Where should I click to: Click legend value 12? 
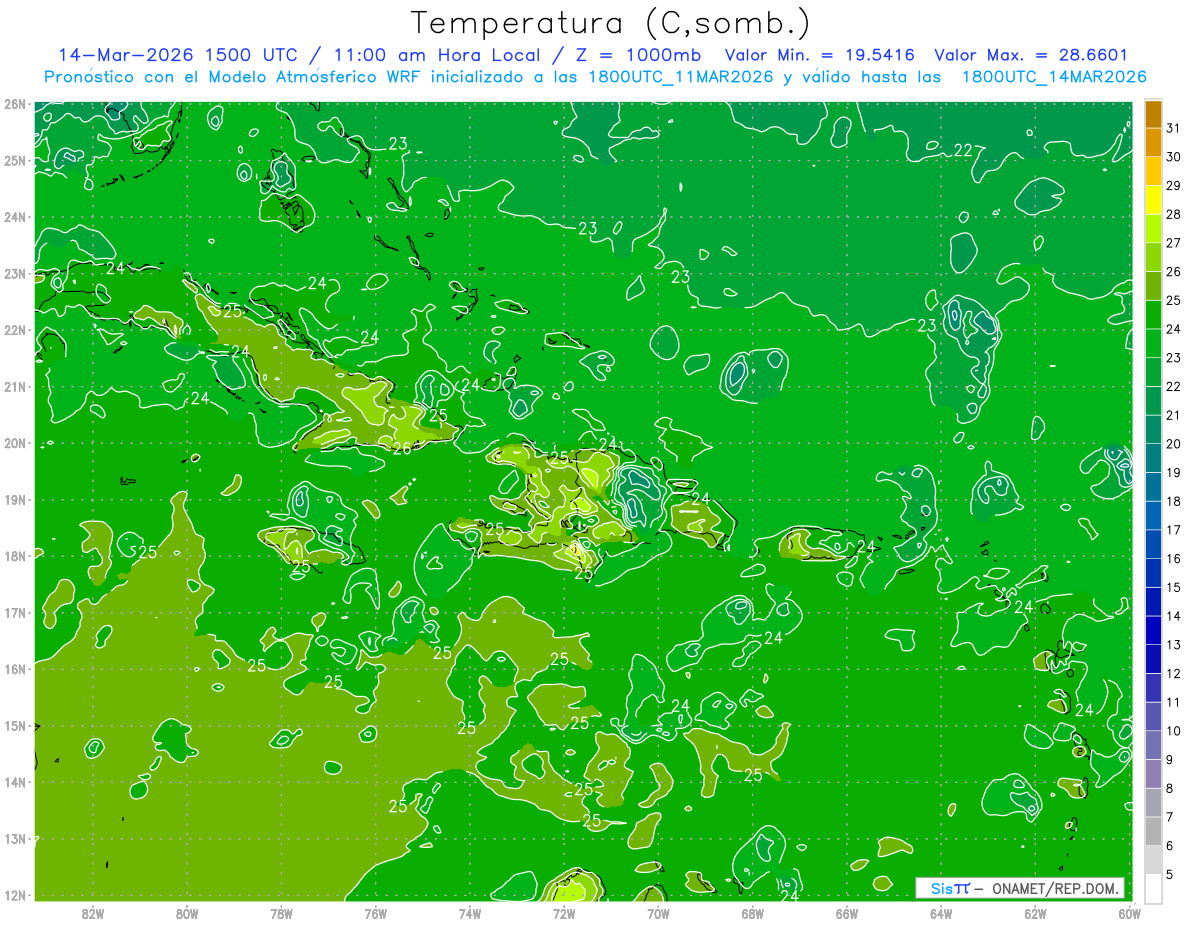(x=1173, y=673)
